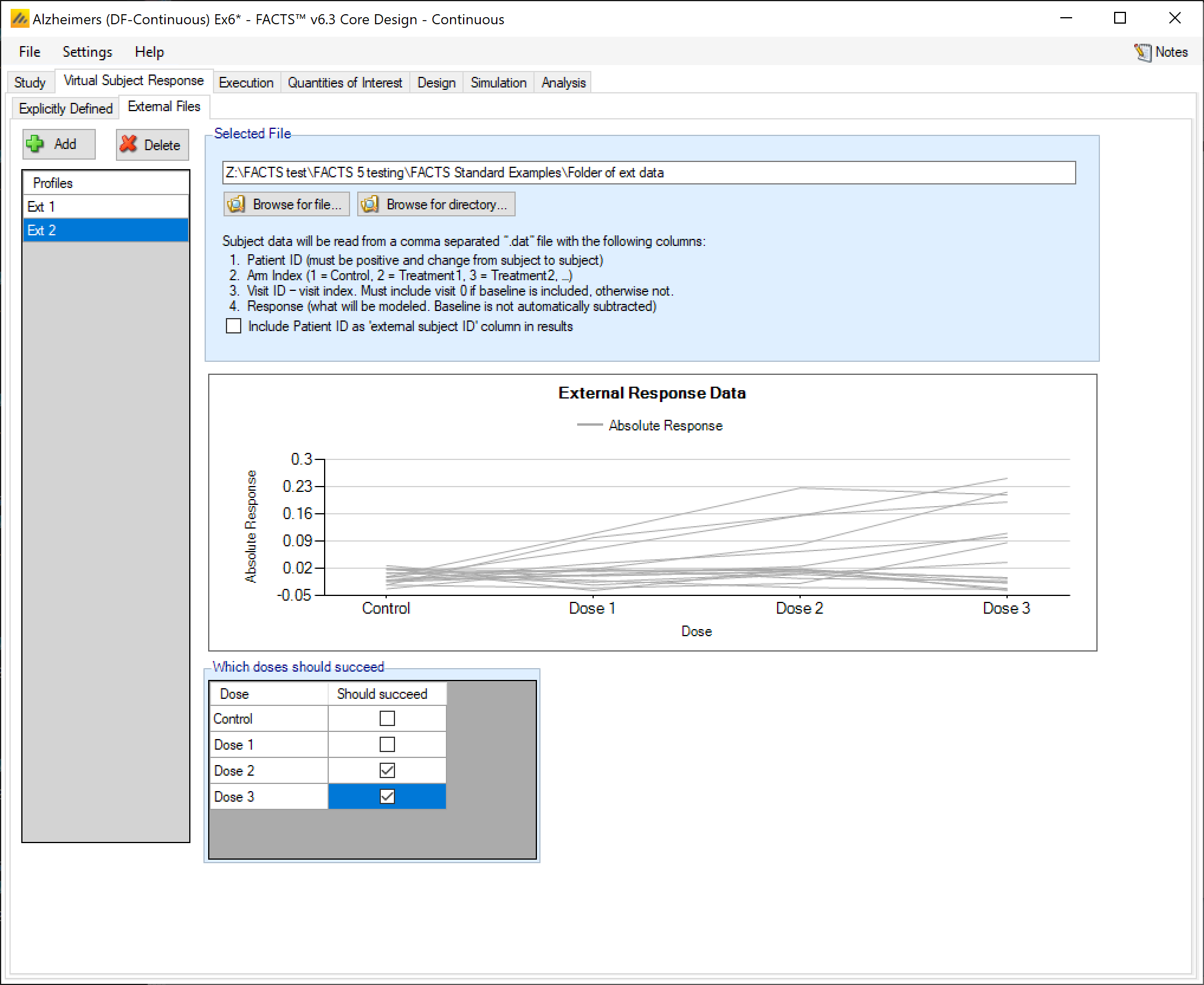Click the selected file path field

[x=648, y=173]
